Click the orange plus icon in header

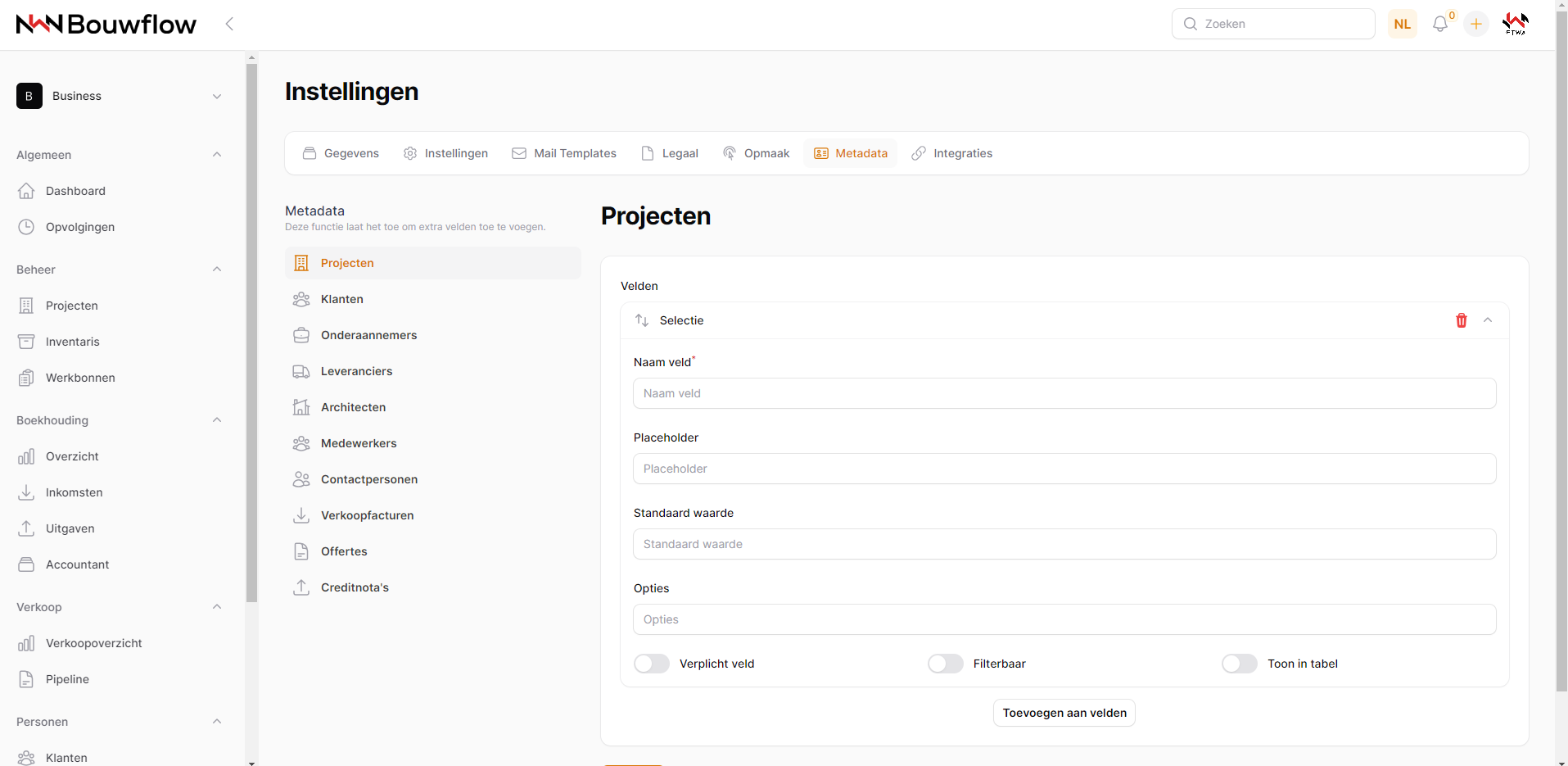click(x=1476, y=25)
